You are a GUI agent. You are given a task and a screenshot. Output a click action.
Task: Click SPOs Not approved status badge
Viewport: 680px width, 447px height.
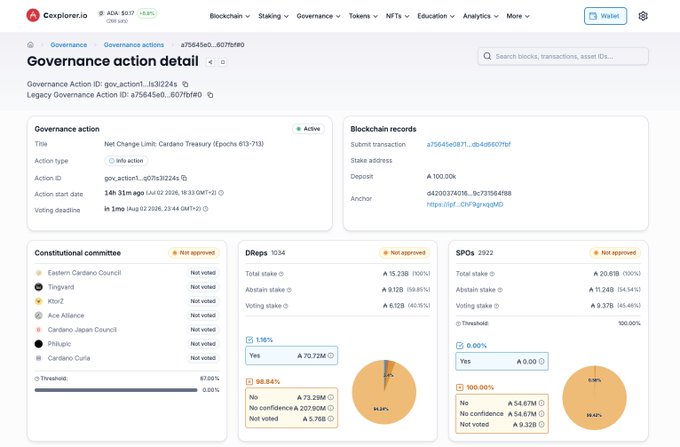pyautogui.click(x=615, y=253)
